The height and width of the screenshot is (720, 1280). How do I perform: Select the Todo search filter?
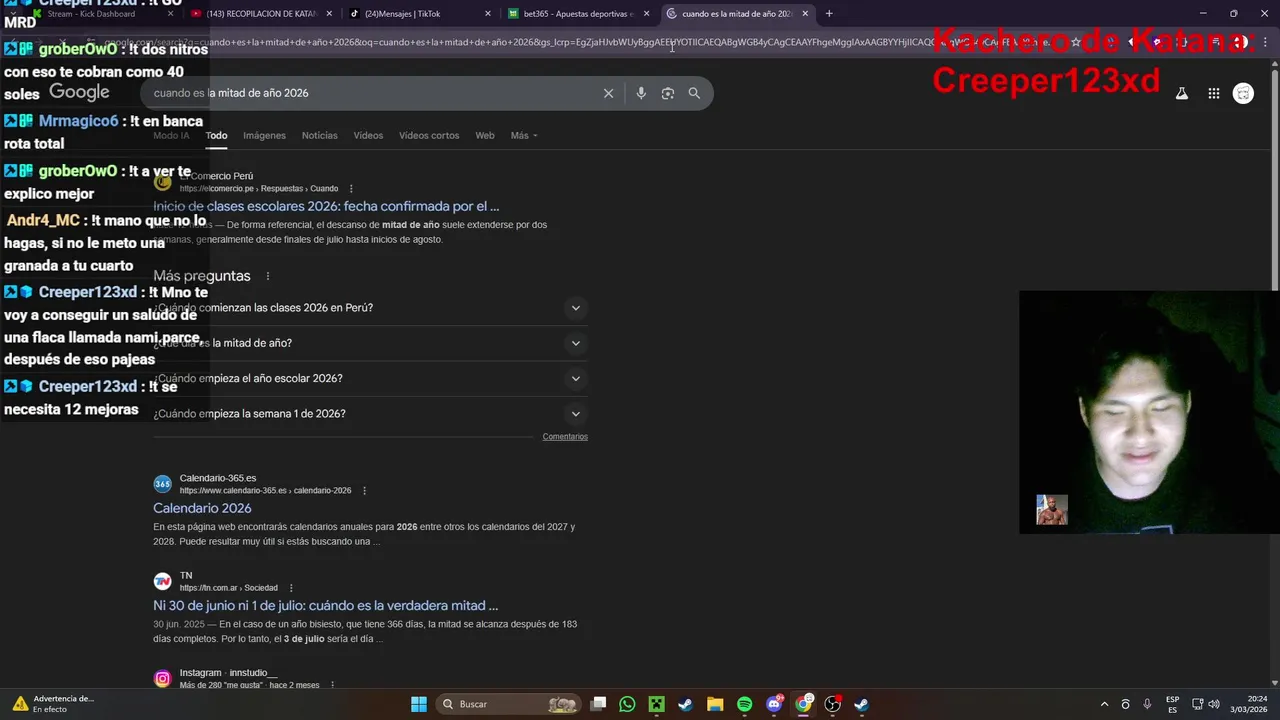[217, 135]
